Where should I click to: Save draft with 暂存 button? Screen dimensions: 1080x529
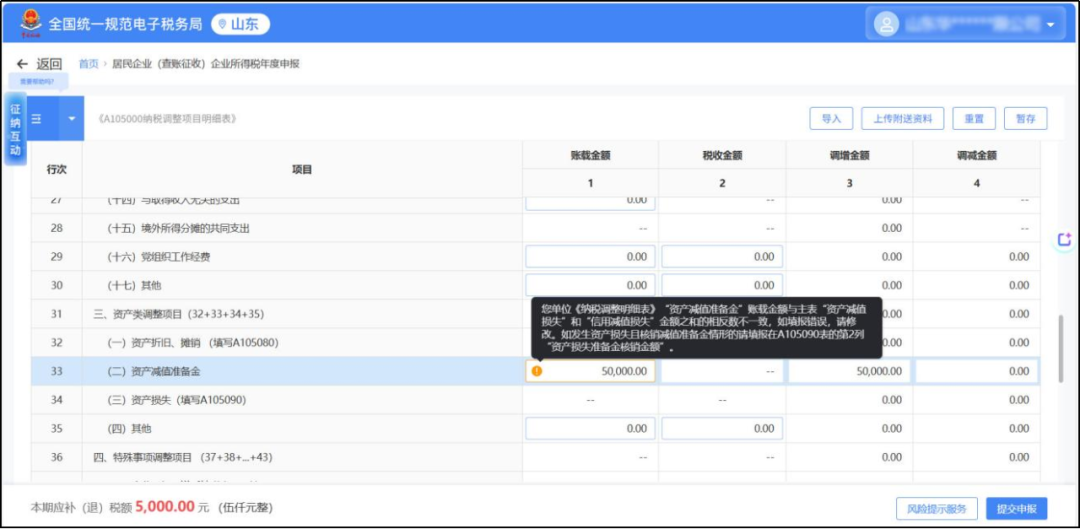pos(1025,118)
